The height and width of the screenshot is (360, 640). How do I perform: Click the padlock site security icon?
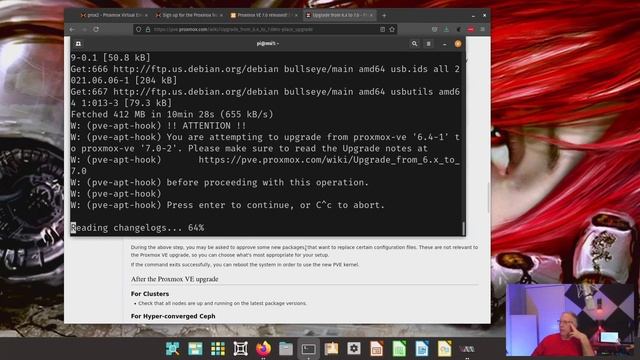point(148,29)
